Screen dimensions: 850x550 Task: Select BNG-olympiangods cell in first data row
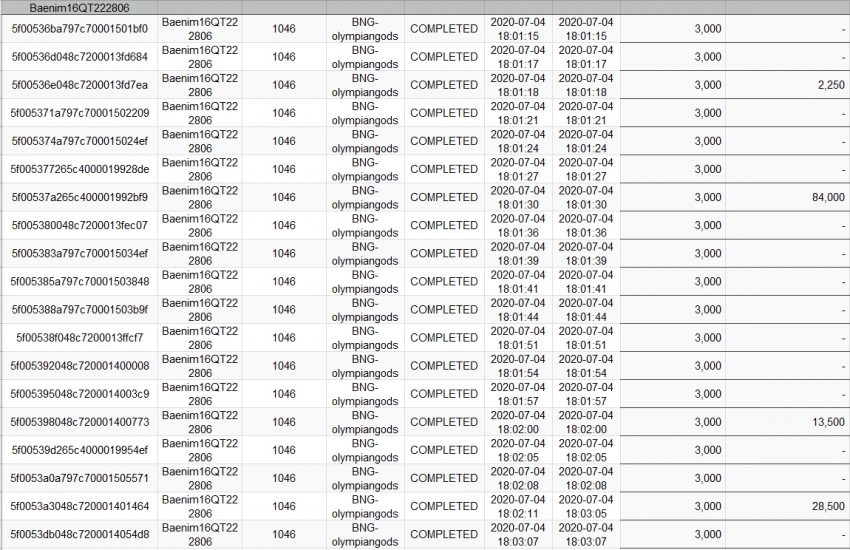coord(365,29)
